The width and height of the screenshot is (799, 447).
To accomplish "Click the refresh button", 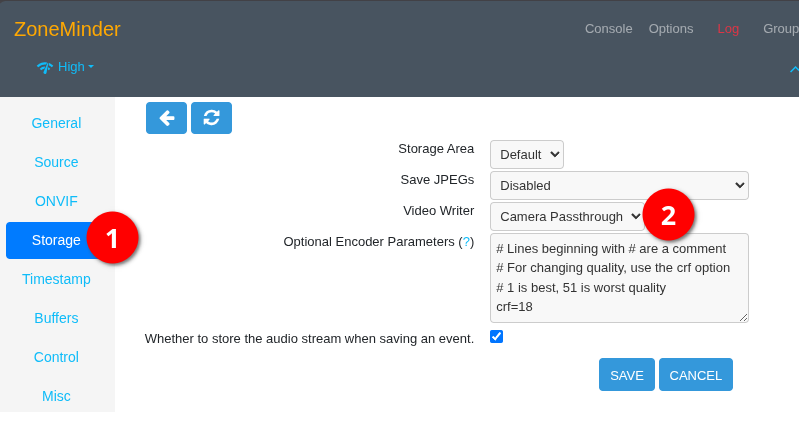I will click(211, 118).
